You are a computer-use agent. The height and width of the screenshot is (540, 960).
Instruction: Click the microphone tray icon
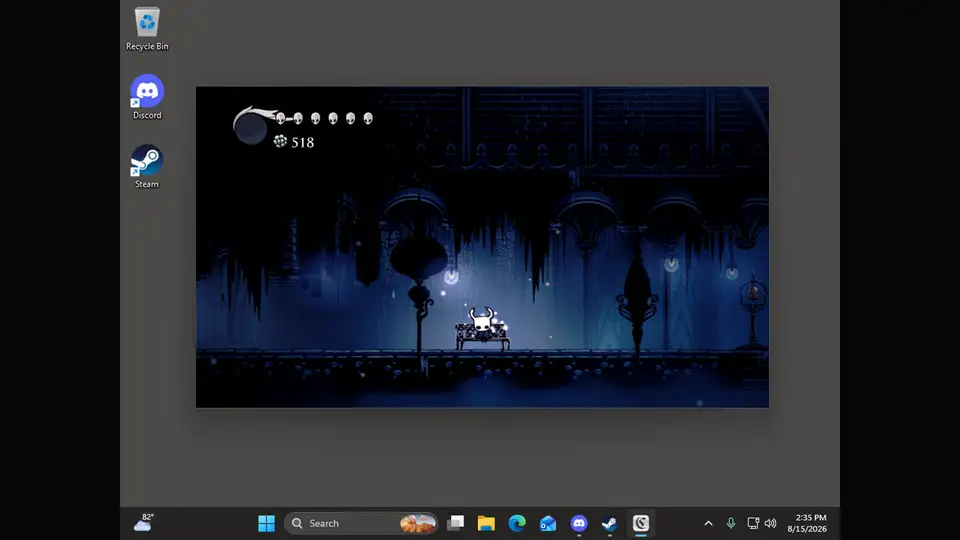tap(731, 523)
